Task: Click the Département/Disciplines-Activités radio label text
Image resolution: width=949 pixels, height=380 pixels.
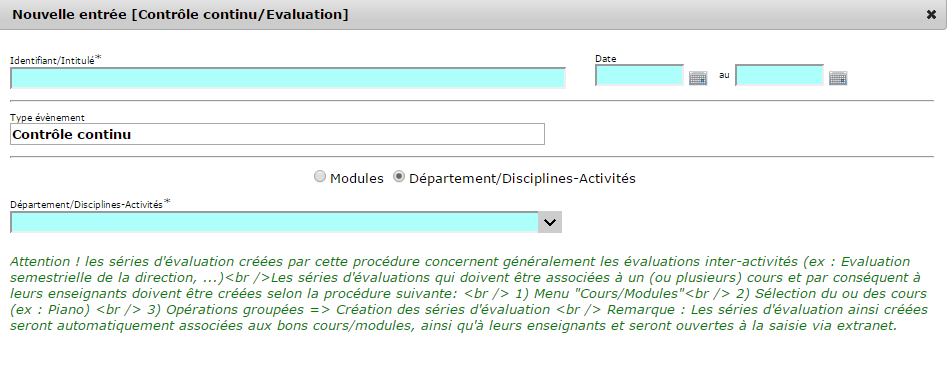Action: pos(522,179)
